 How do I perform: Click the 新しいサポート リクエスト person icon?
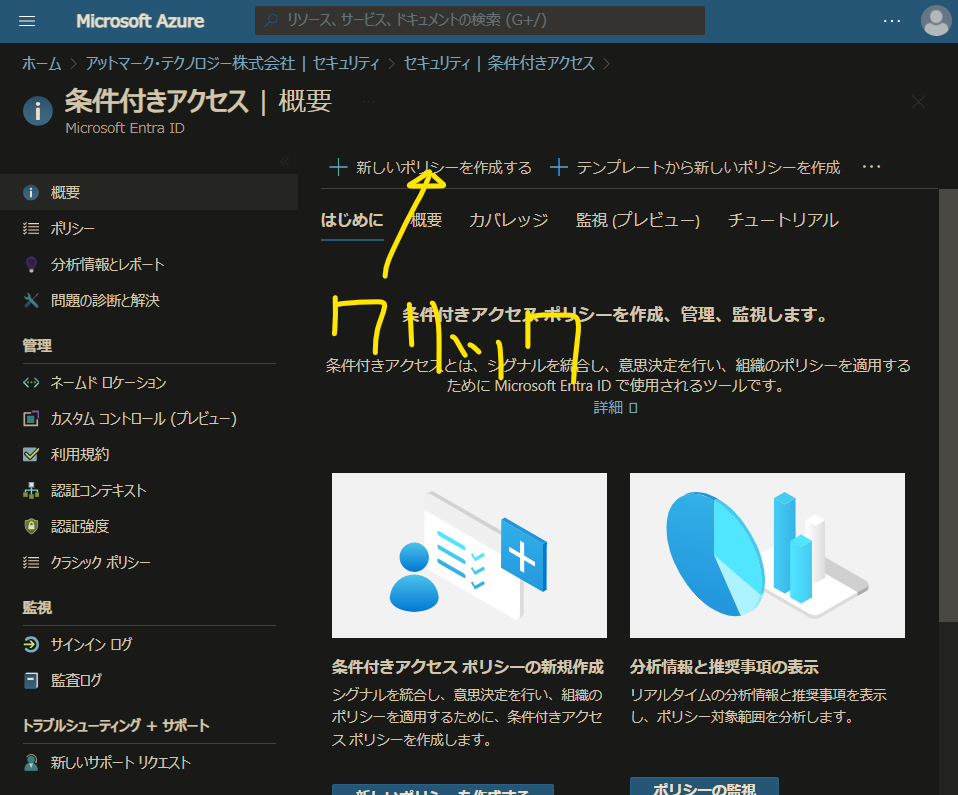tap(31, 762)
